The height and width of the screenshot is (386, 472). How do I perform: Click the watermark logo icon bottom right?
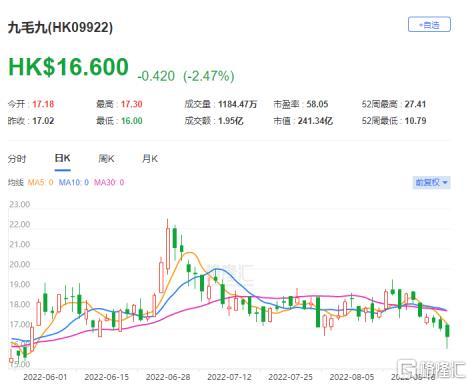(x=407, y=369)
